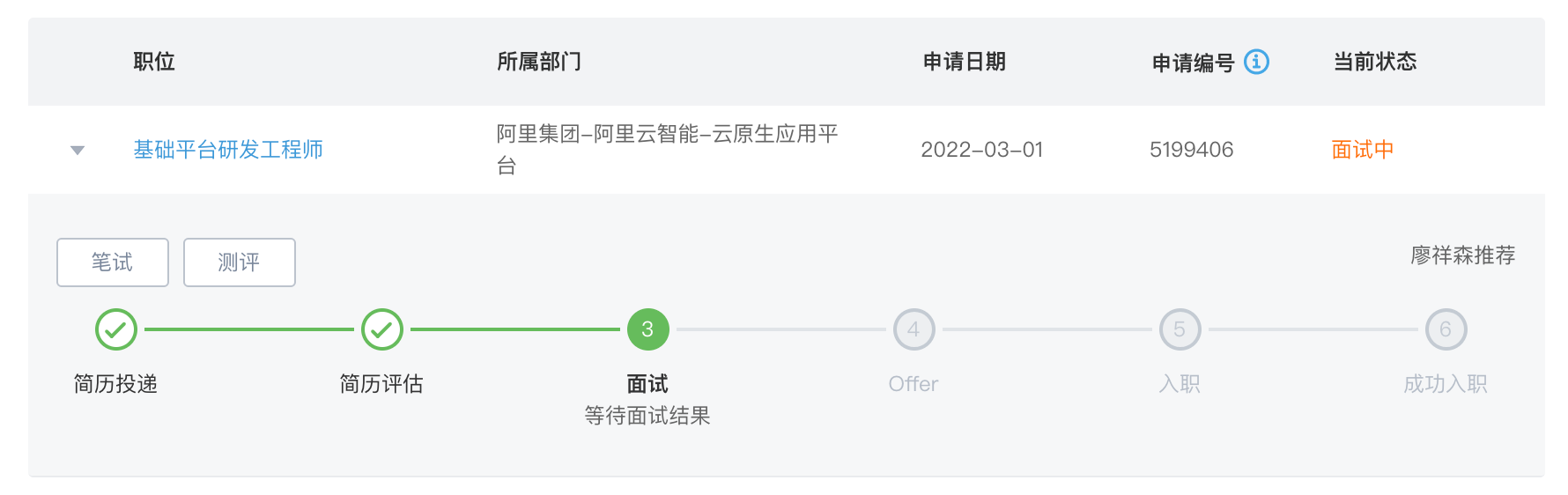The width and height of the screenshot is (1568, 495).
Task: Click the info icon beside 申请编号
Action: 1256,62
